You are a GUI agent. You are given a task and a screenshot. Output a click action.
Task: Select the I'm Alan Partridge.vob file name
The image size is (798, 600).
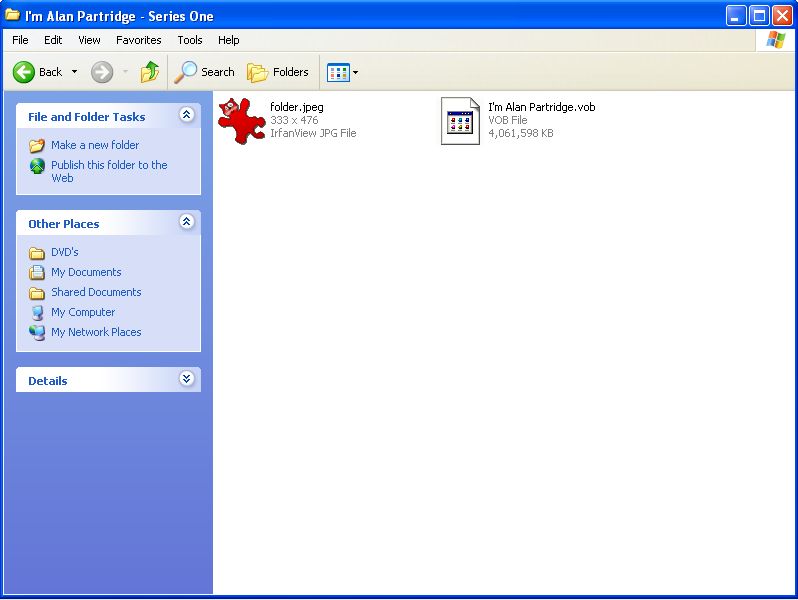(x=542, y=107)
